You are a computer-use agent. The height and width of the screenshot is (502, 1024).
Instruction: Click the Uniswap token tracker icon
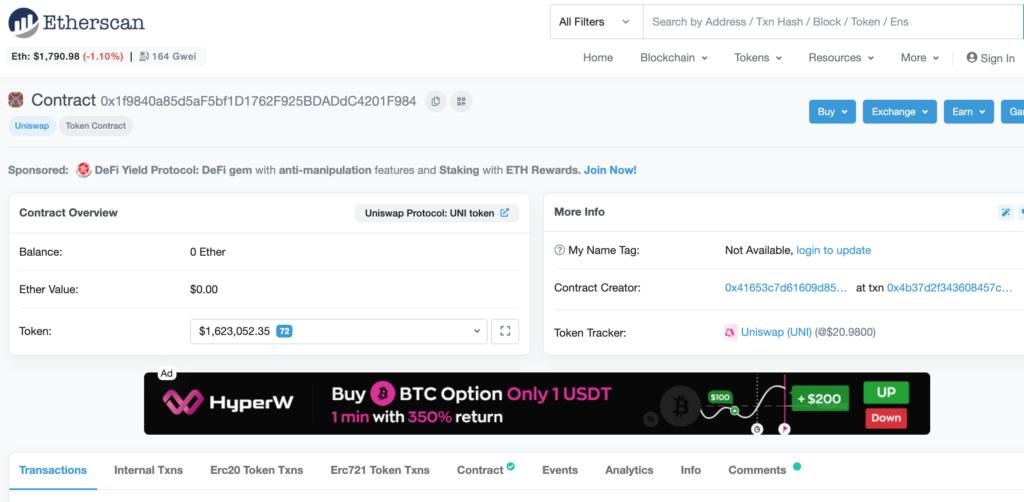click(729, 332)
